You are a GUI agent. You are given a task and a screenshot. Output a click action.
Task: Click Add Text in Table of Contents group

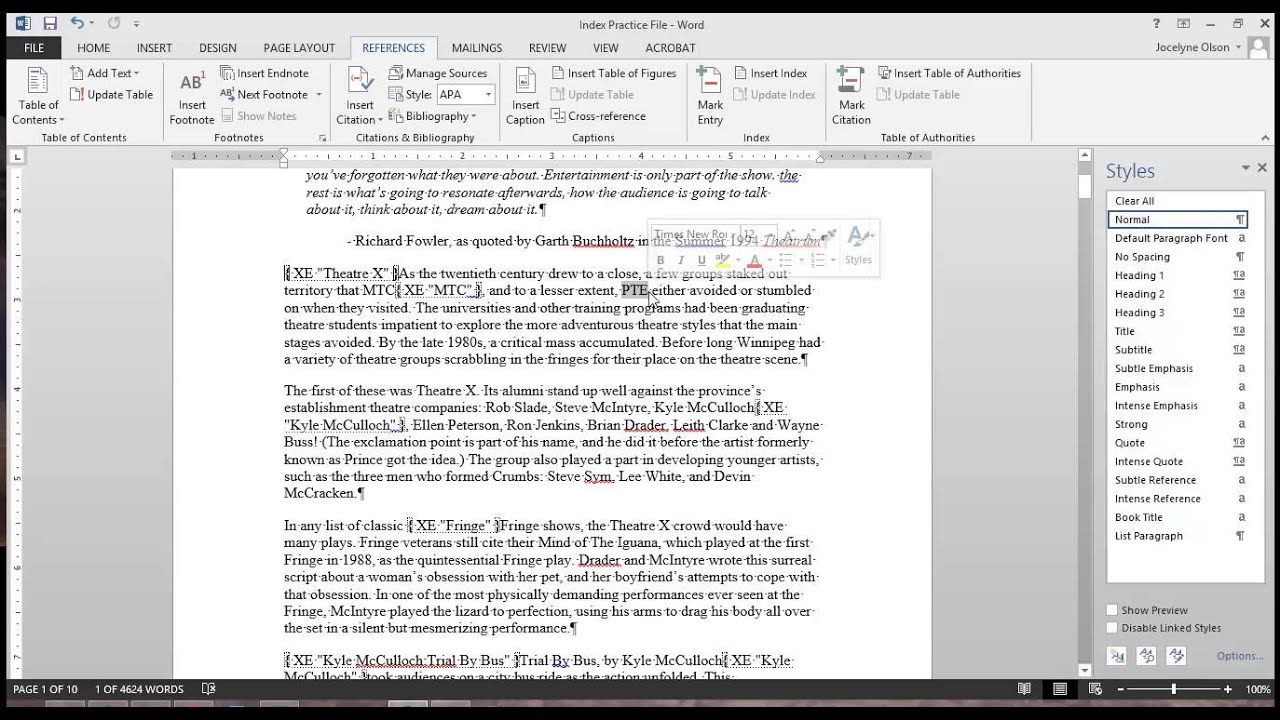(105, 73)
